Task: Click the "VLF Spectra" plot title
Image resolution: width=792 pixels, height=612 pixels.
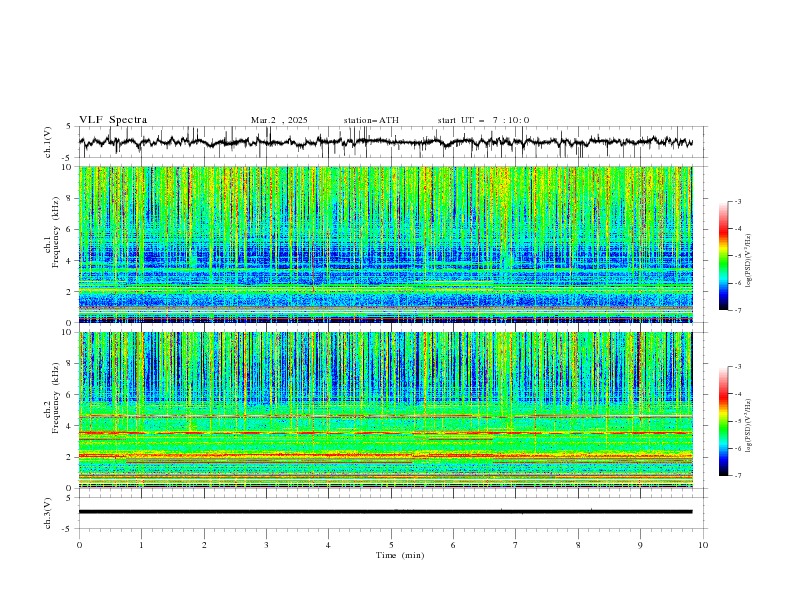Action: [113, 120]
